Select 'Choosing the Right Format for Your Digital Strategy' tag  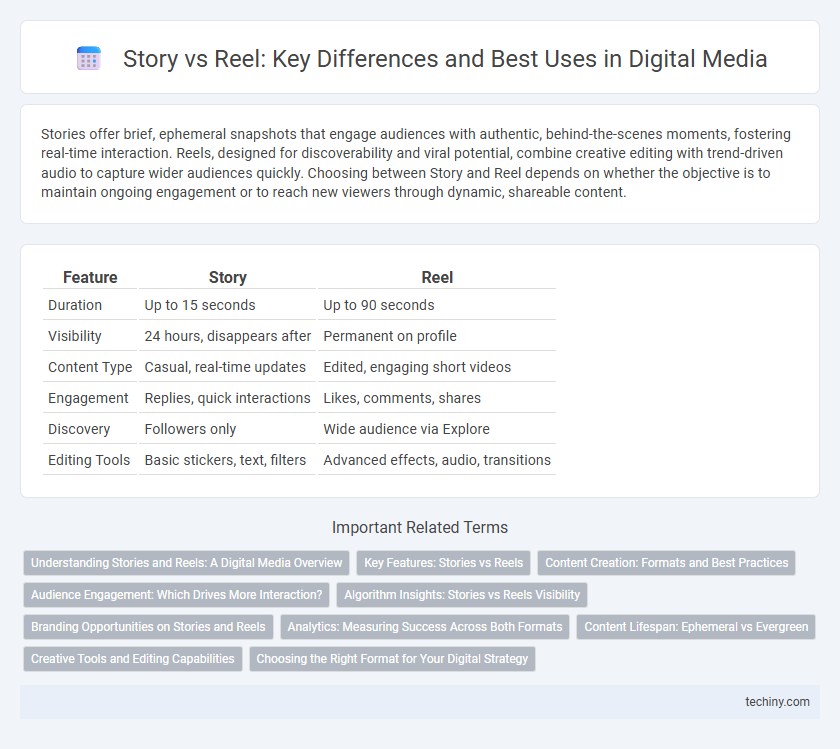click(392, 659)
